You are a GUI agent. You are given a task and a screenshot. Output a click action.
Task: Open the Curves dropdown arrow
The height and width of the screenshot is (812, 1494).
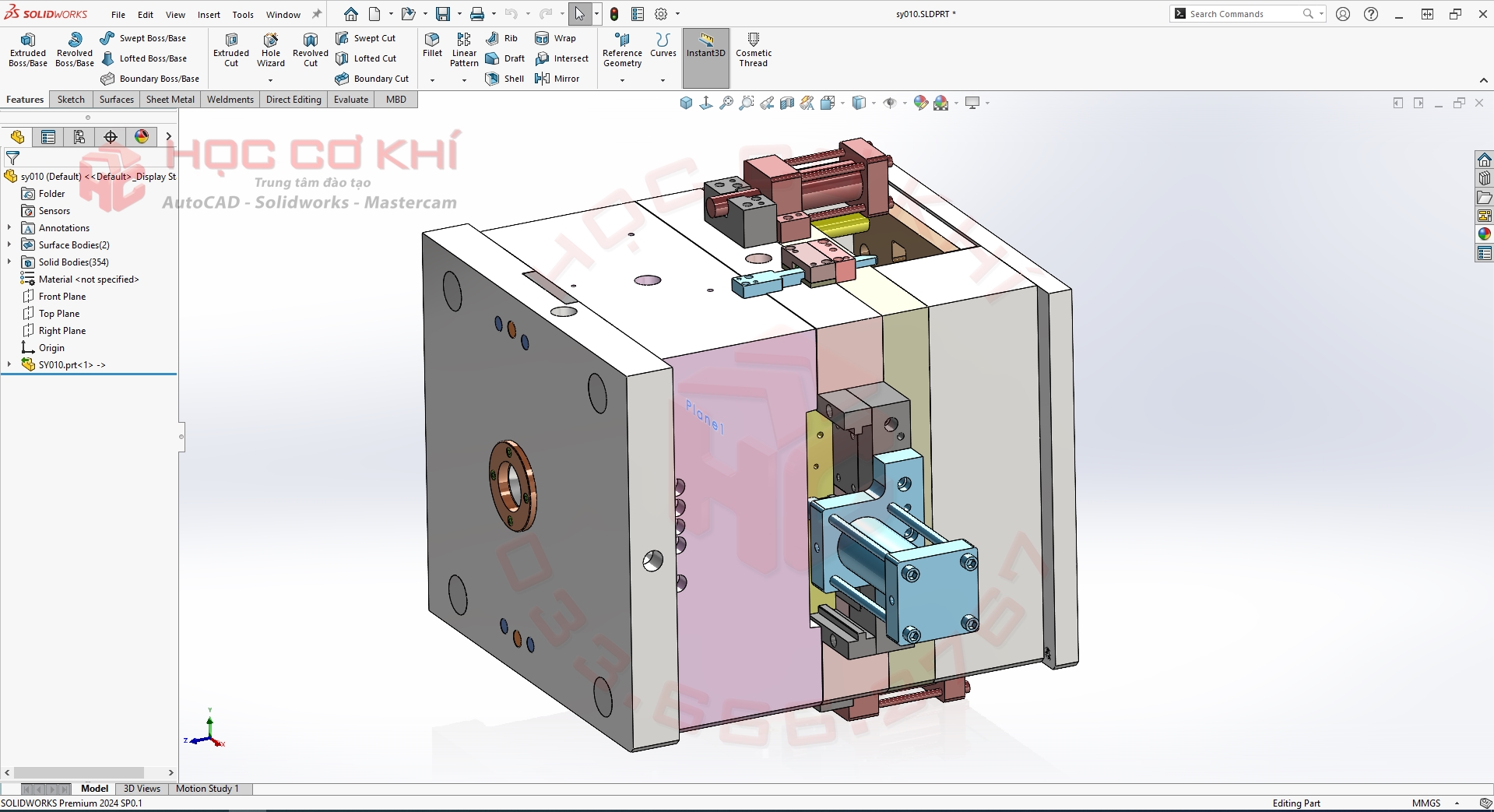pos(663,80)
